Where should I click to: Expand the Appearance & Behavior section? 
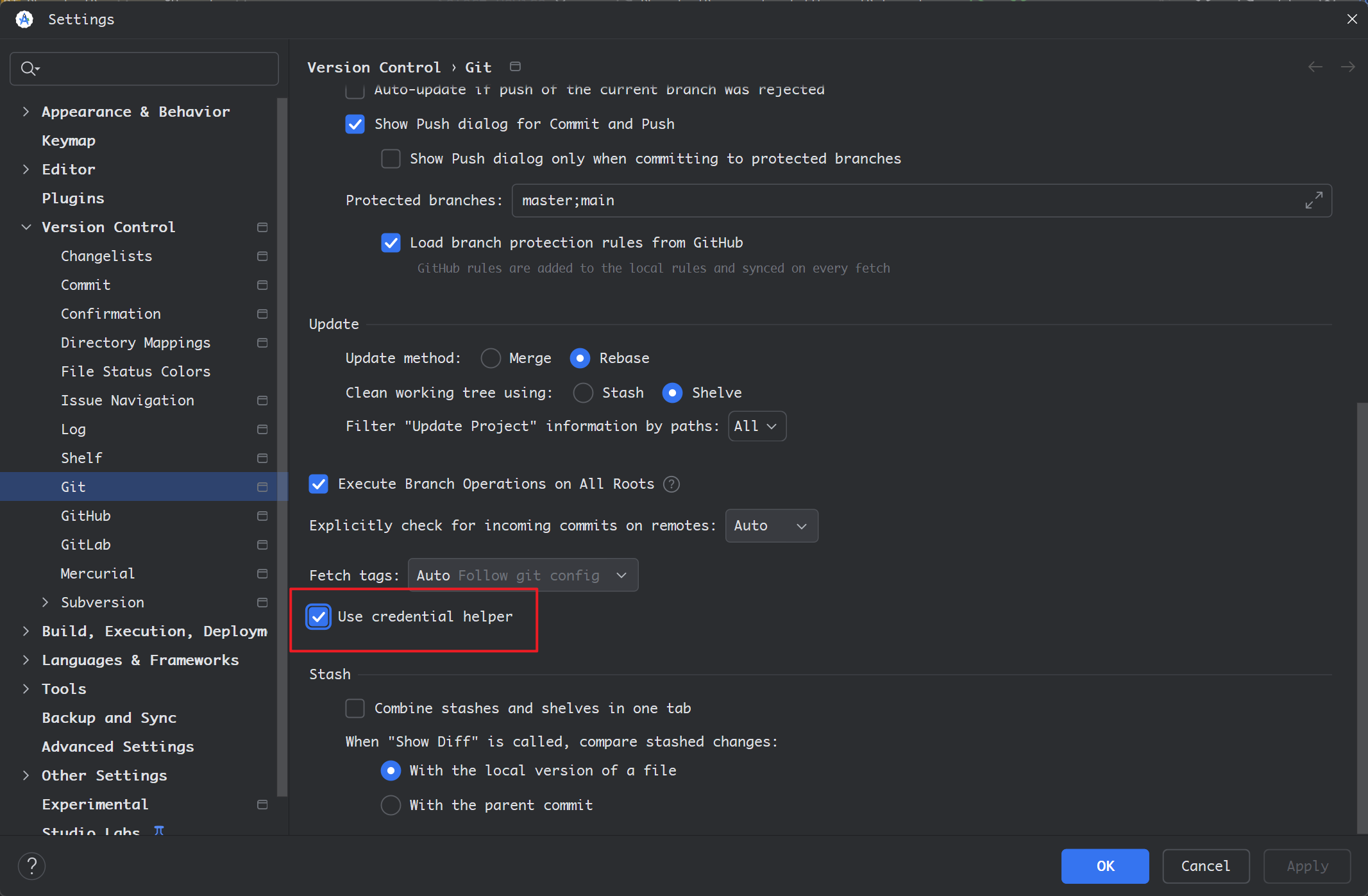pyautogui.click(x=26, y=112)
